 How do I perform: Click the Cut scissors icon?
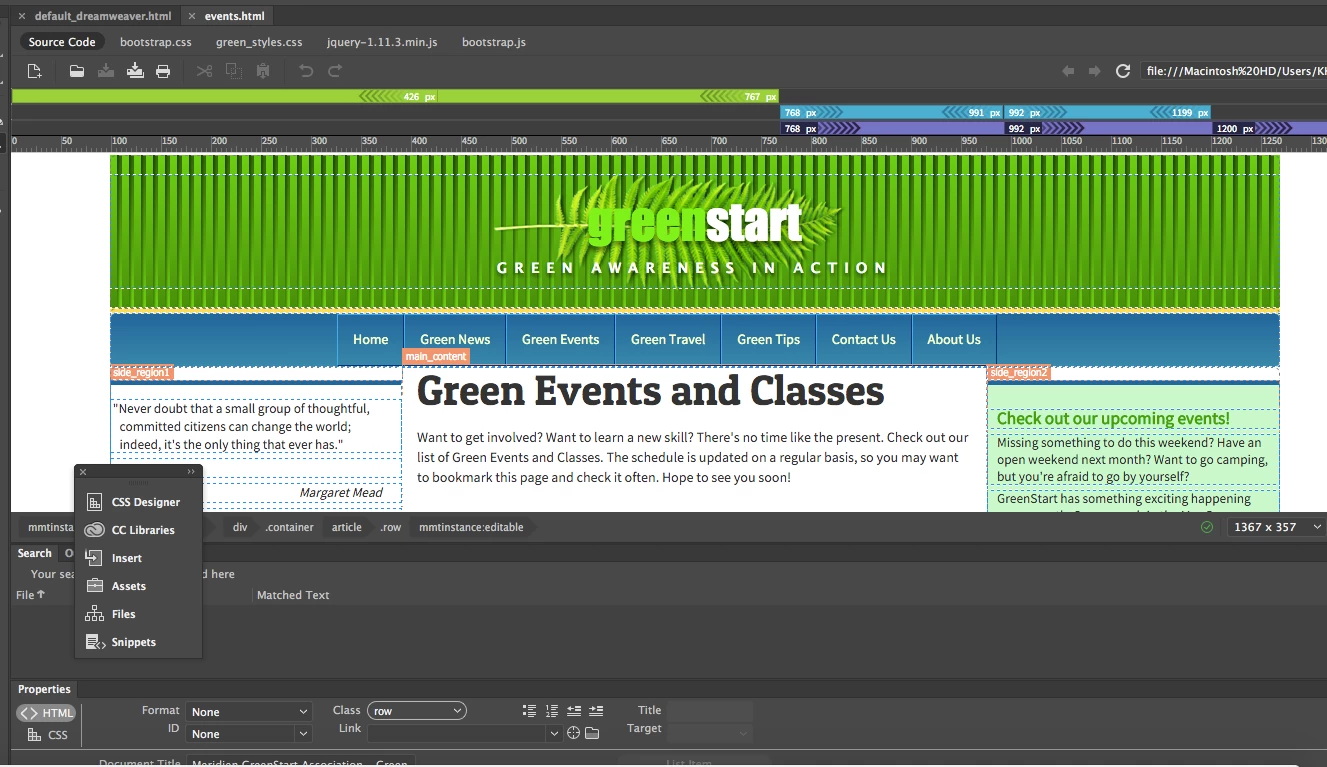point(205,71)
